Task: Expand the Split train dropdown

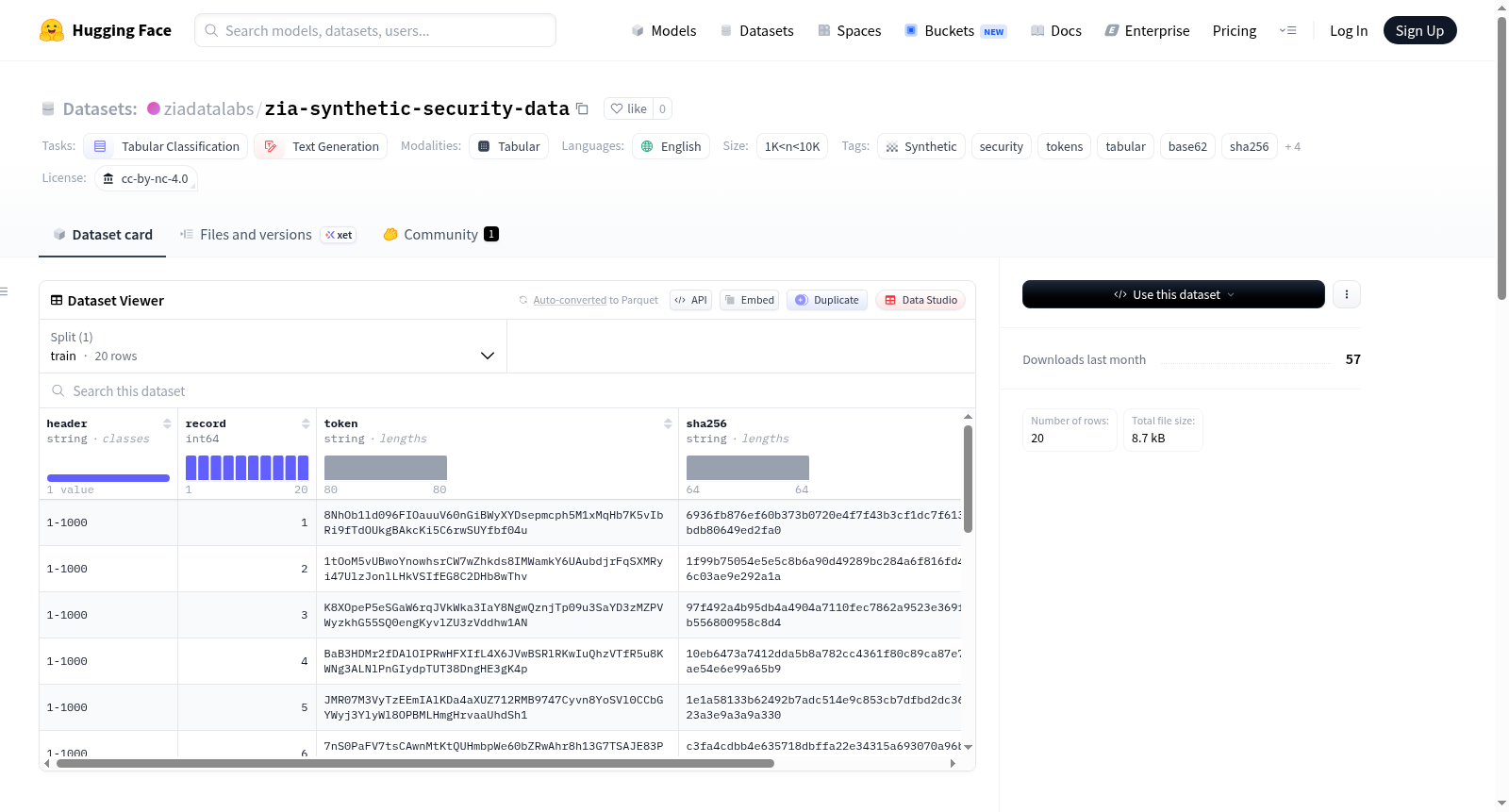Action: (x=273, y=346)
